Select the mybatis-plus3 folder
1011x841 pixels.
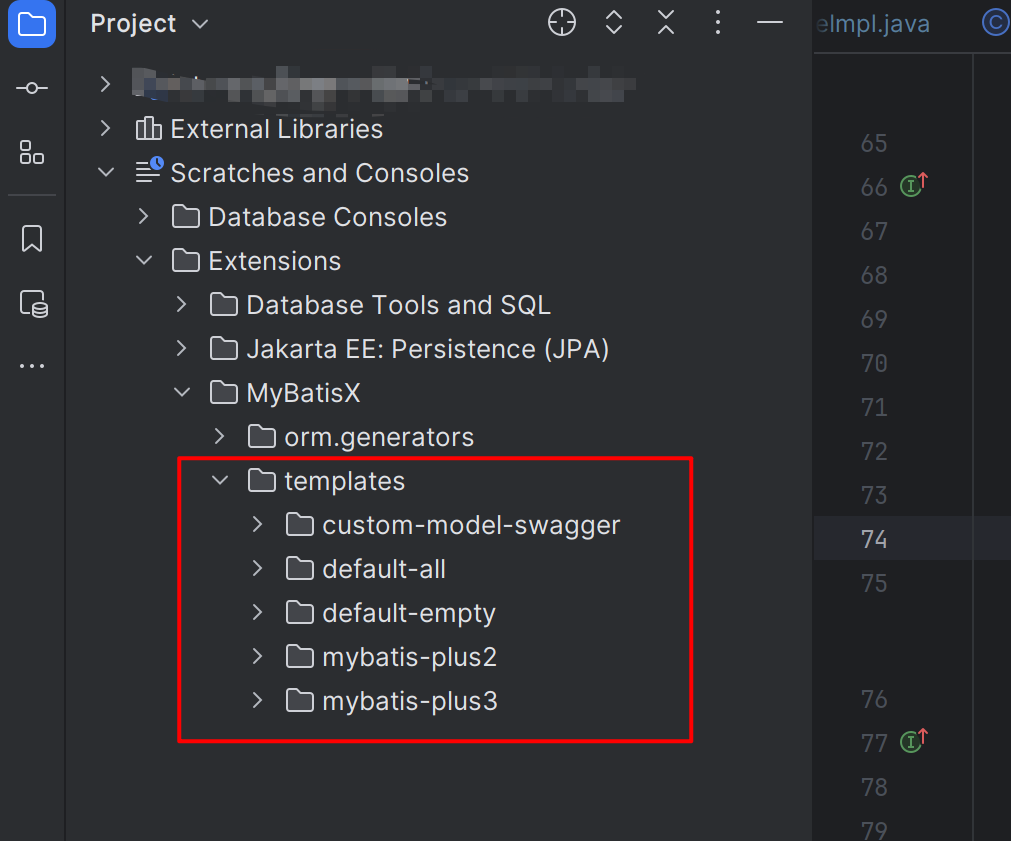[409, 701]
